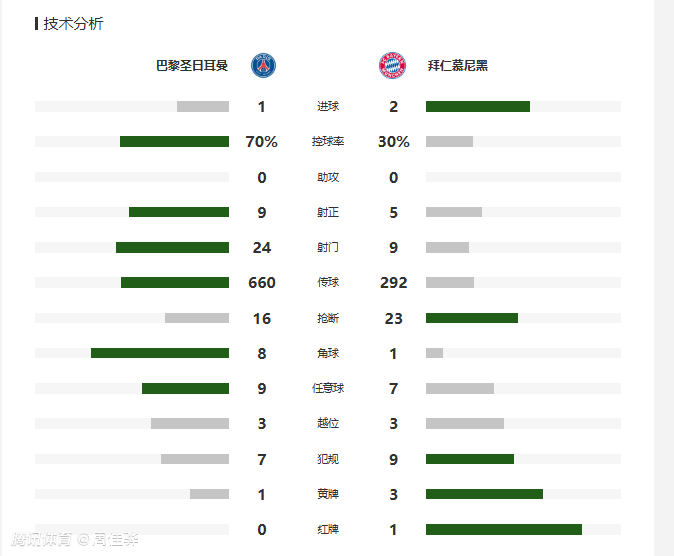Click the Bayern Munich club crest
674x556 pixels.
(x=392, y=66)
